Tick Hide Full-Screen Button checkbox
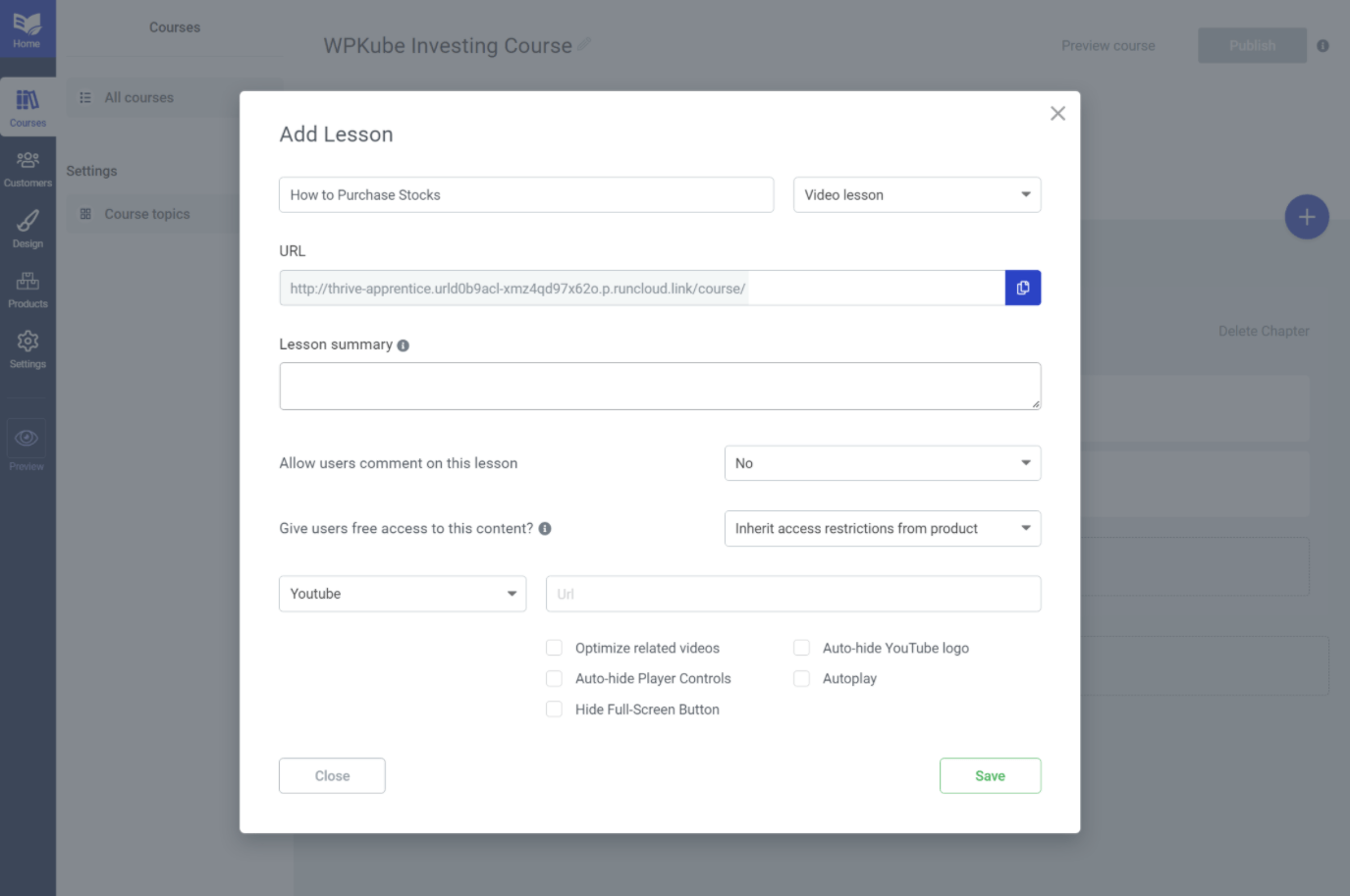This screenshot has height=896, width=1350. 554,709
